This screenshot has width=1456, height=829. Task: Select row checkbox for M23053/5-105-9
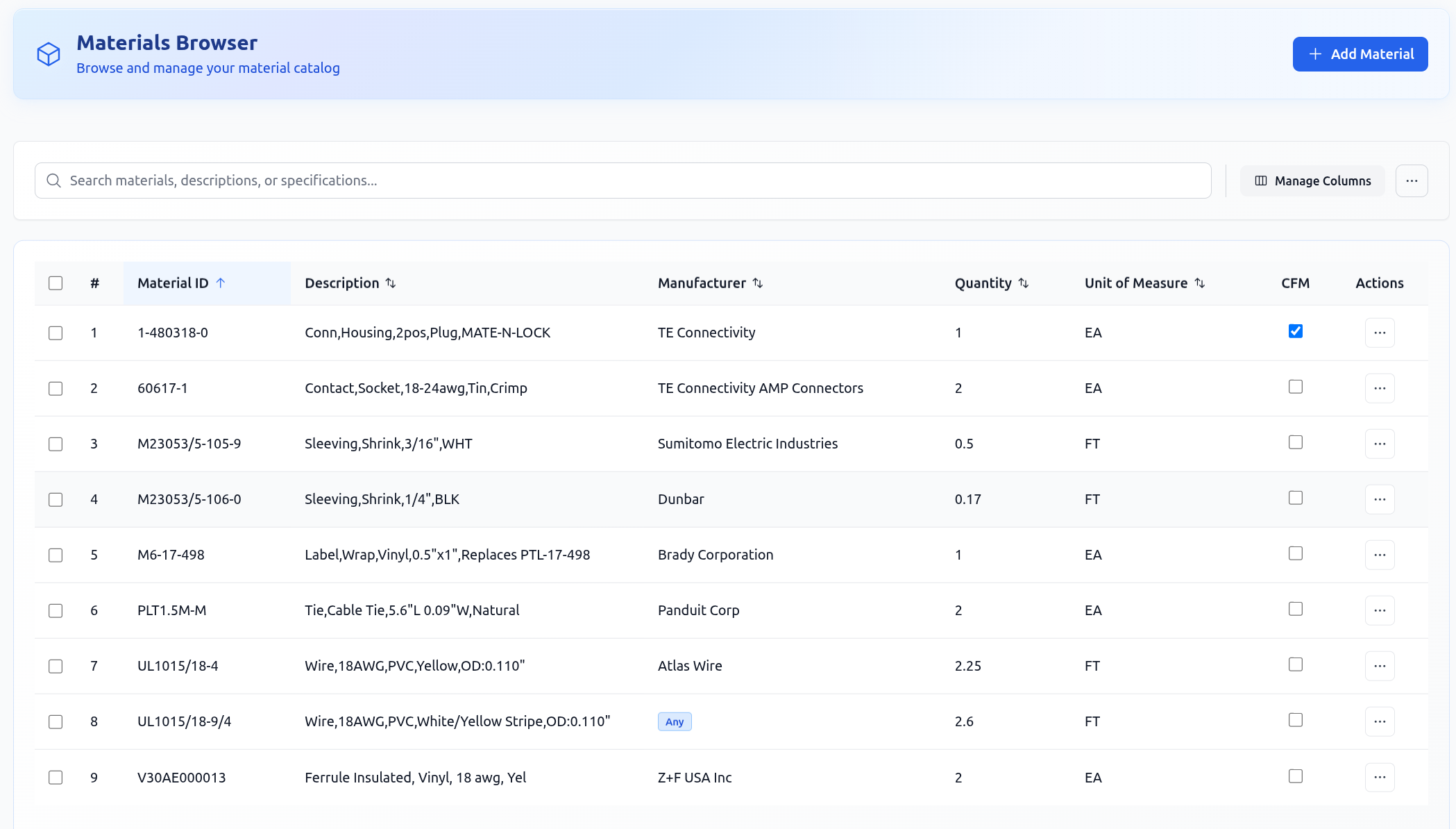pyautogui.click(x=56, y=444)
